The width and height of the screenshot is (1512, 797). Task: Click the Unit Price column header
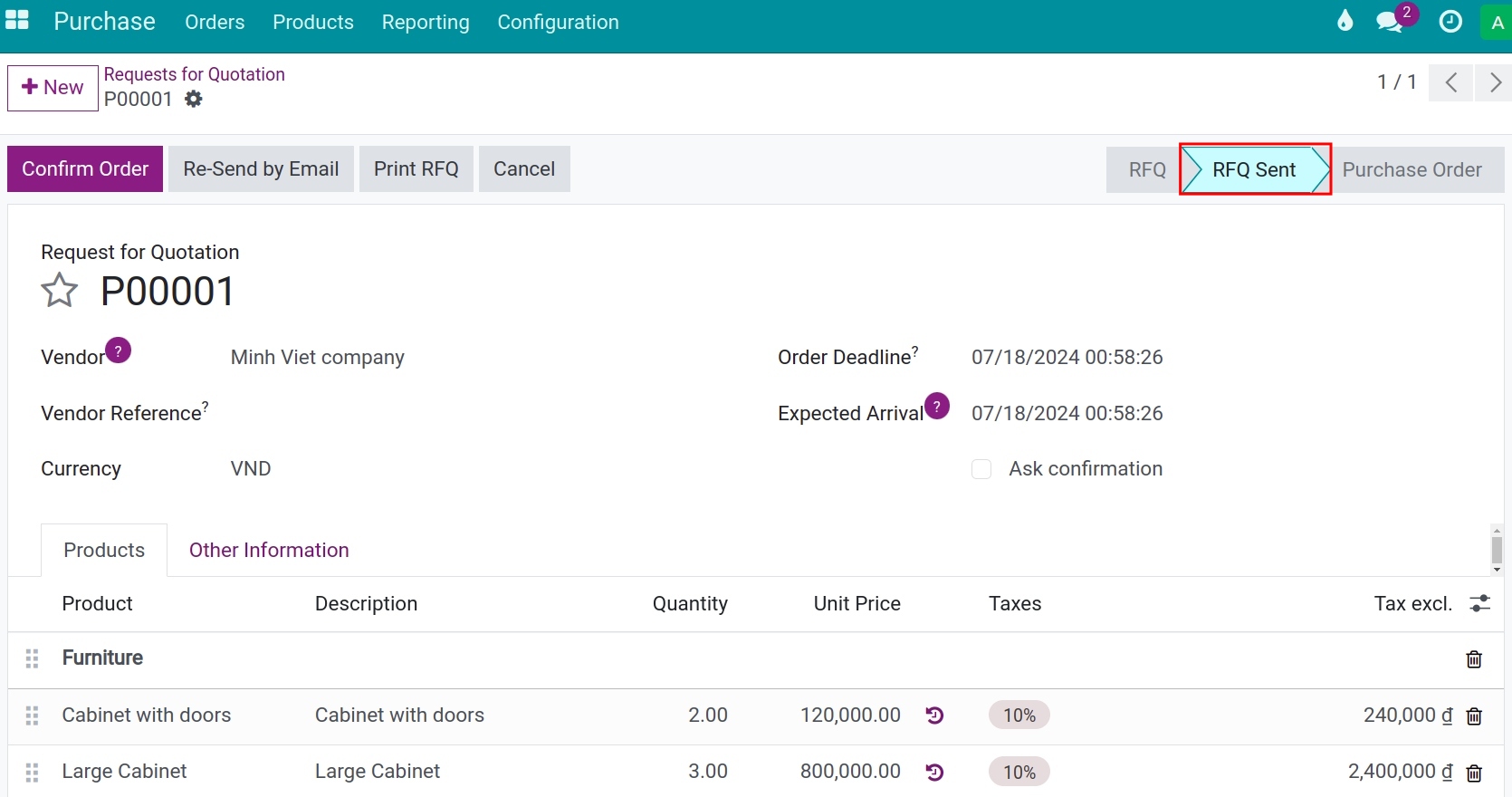tap(856, 603)
